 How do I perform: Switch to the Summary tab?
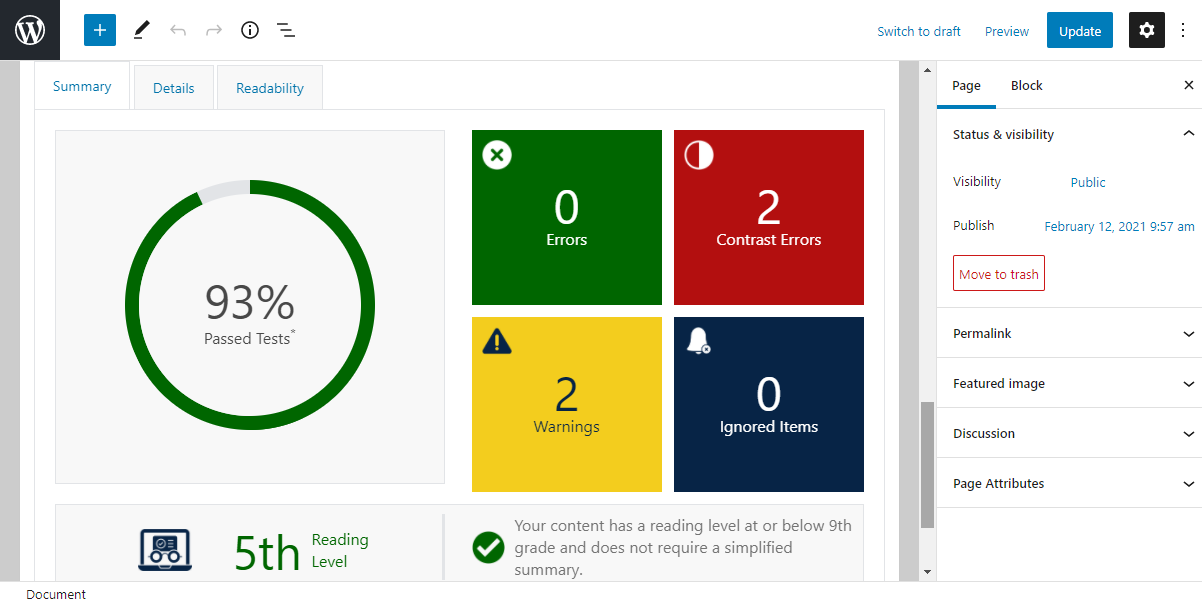tap(82, 86)
